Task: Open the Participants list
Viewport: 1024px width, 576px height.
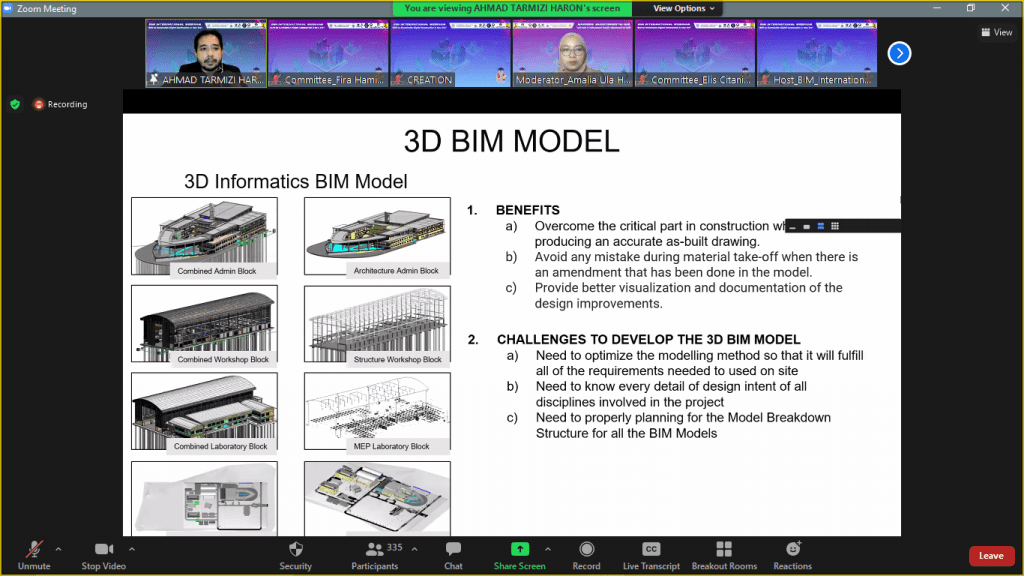Action: coord(375,553)
